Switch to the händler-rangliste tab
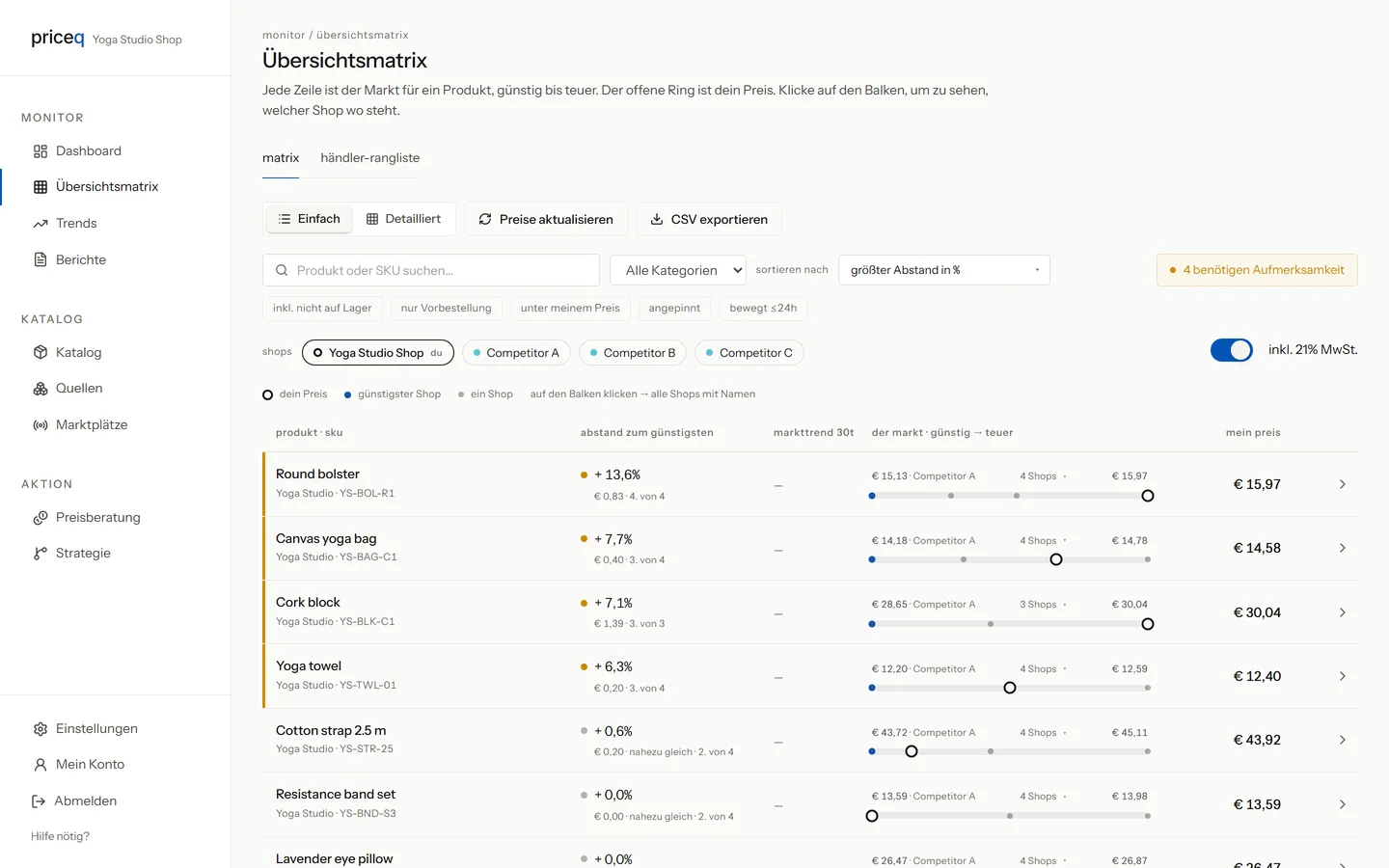The height and width of the screenshot is (868, 1389). (370, 158)
